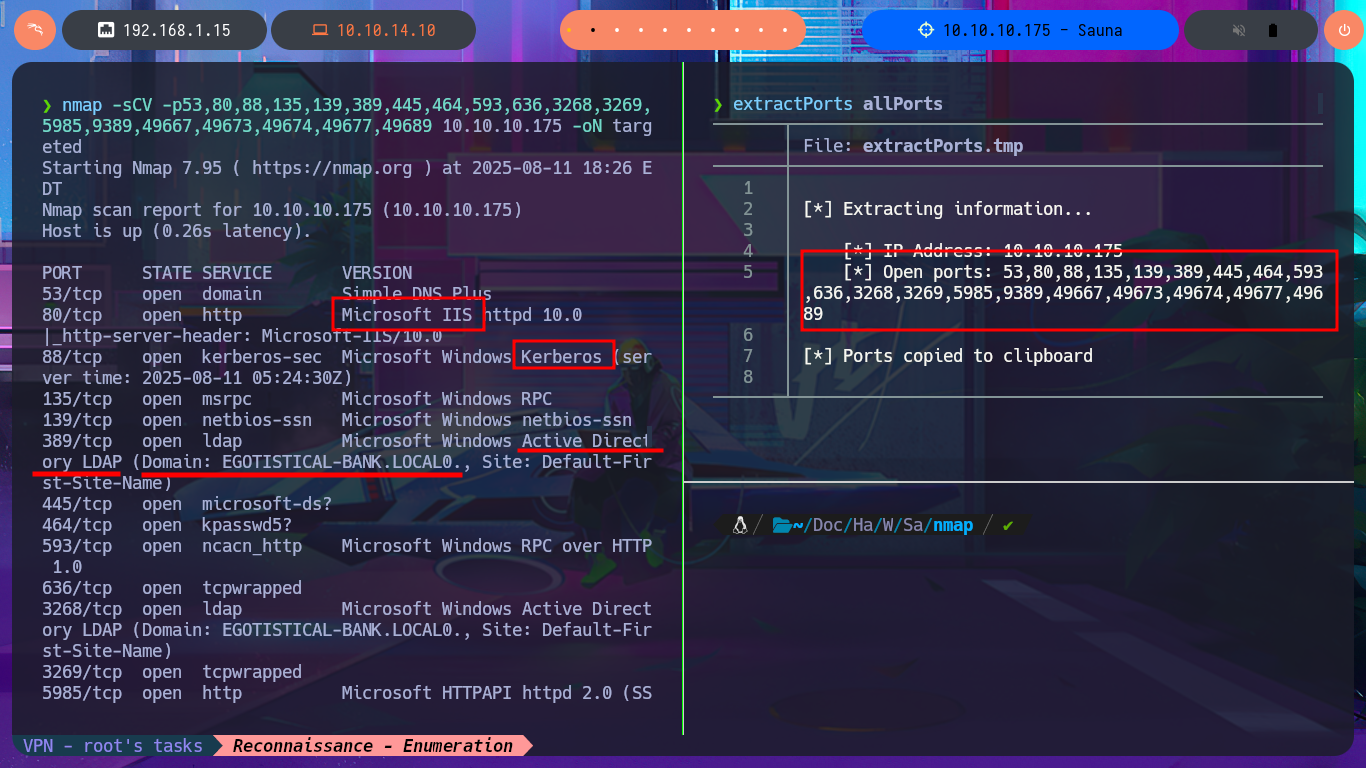The image size is (1366, 768).
Task: Click the '[*] Extracting information...' line
Action: pos(948,210)
